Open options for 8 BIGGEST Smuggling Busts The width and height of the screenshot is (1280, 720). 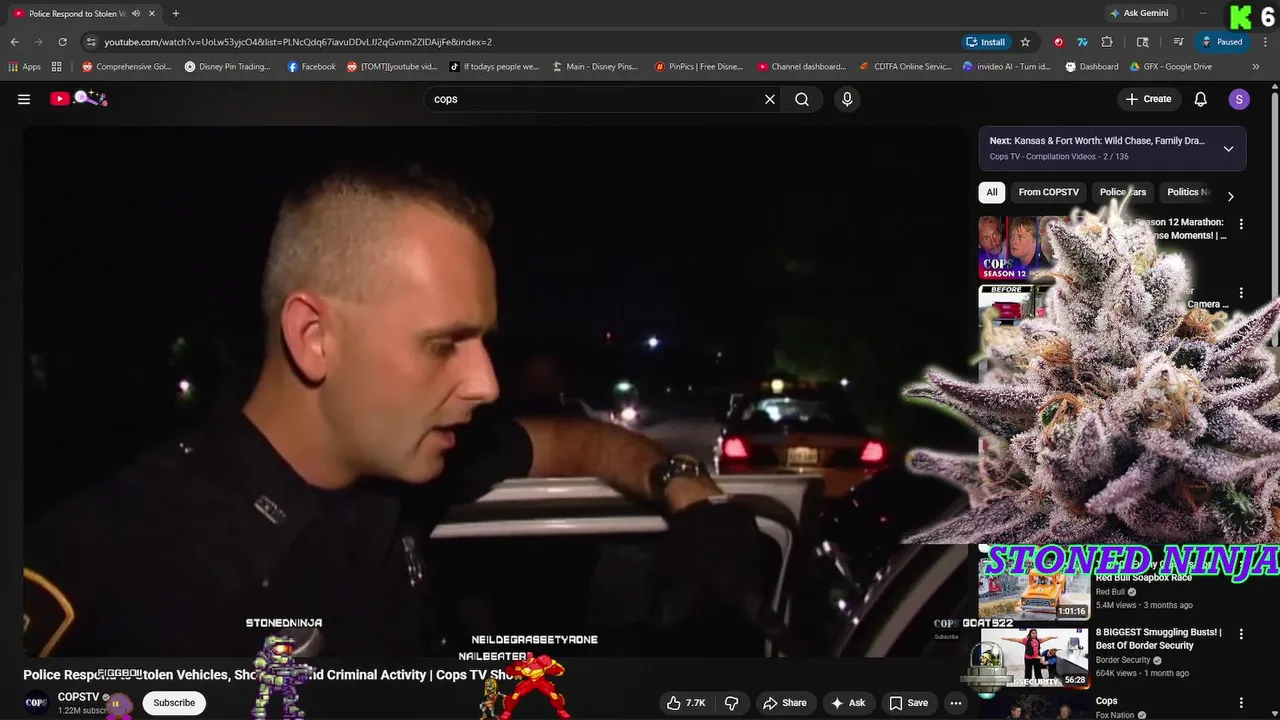point(1241,634)
